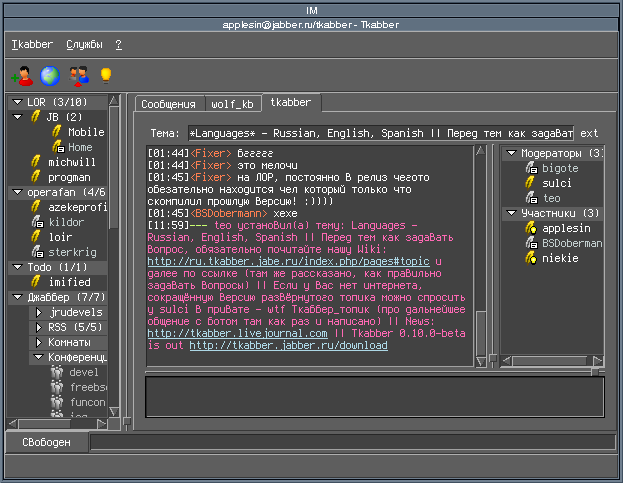Screen dimensions: 623x483
Task: Click the message input field
Action: (374, 394)
